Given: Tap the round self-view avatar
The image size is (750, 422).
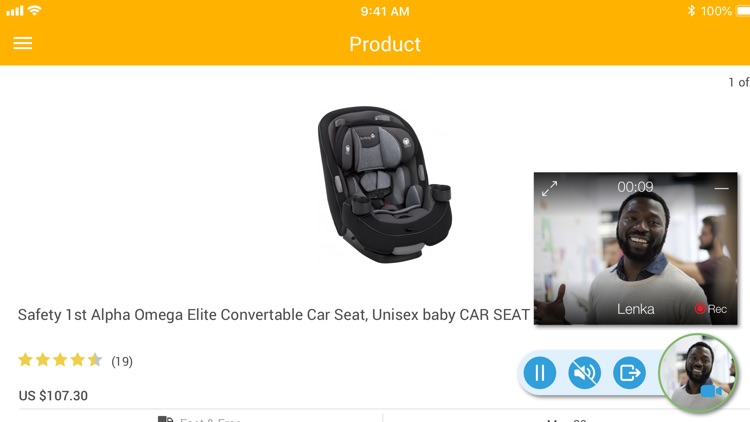Looking at the screenshot, I should tap(698, 373).
